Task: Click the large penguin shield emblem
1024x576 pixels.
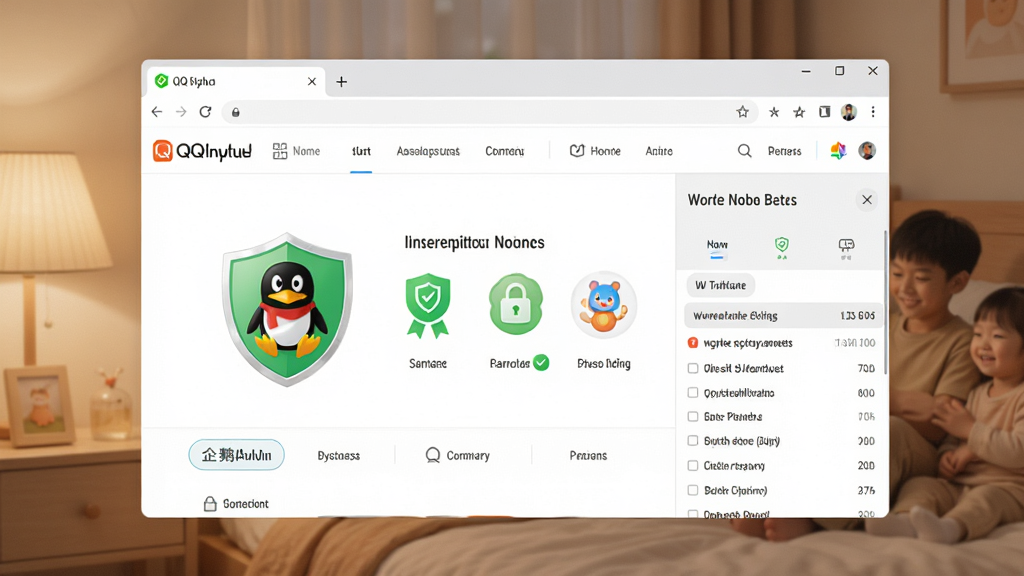Action: pos(287,309)
